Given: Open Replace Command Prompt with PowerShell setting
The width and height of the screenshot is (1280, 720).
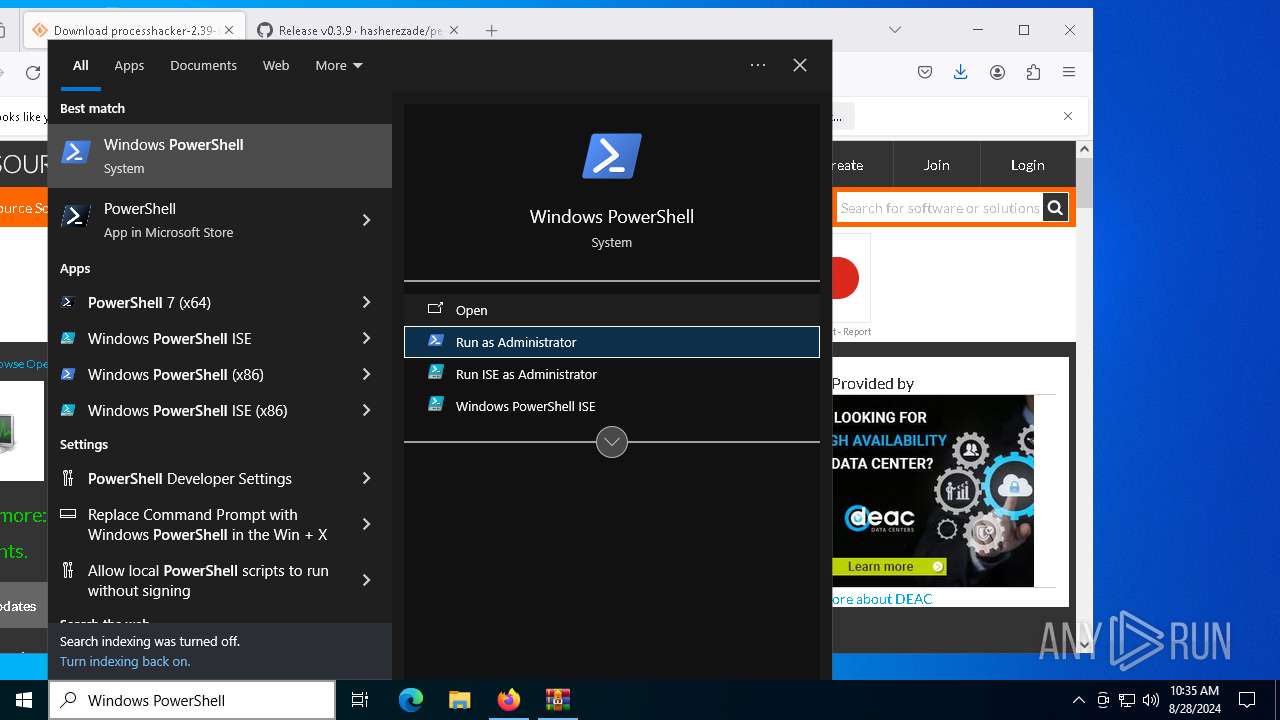Looking at the screenshot, I should 204,524.
